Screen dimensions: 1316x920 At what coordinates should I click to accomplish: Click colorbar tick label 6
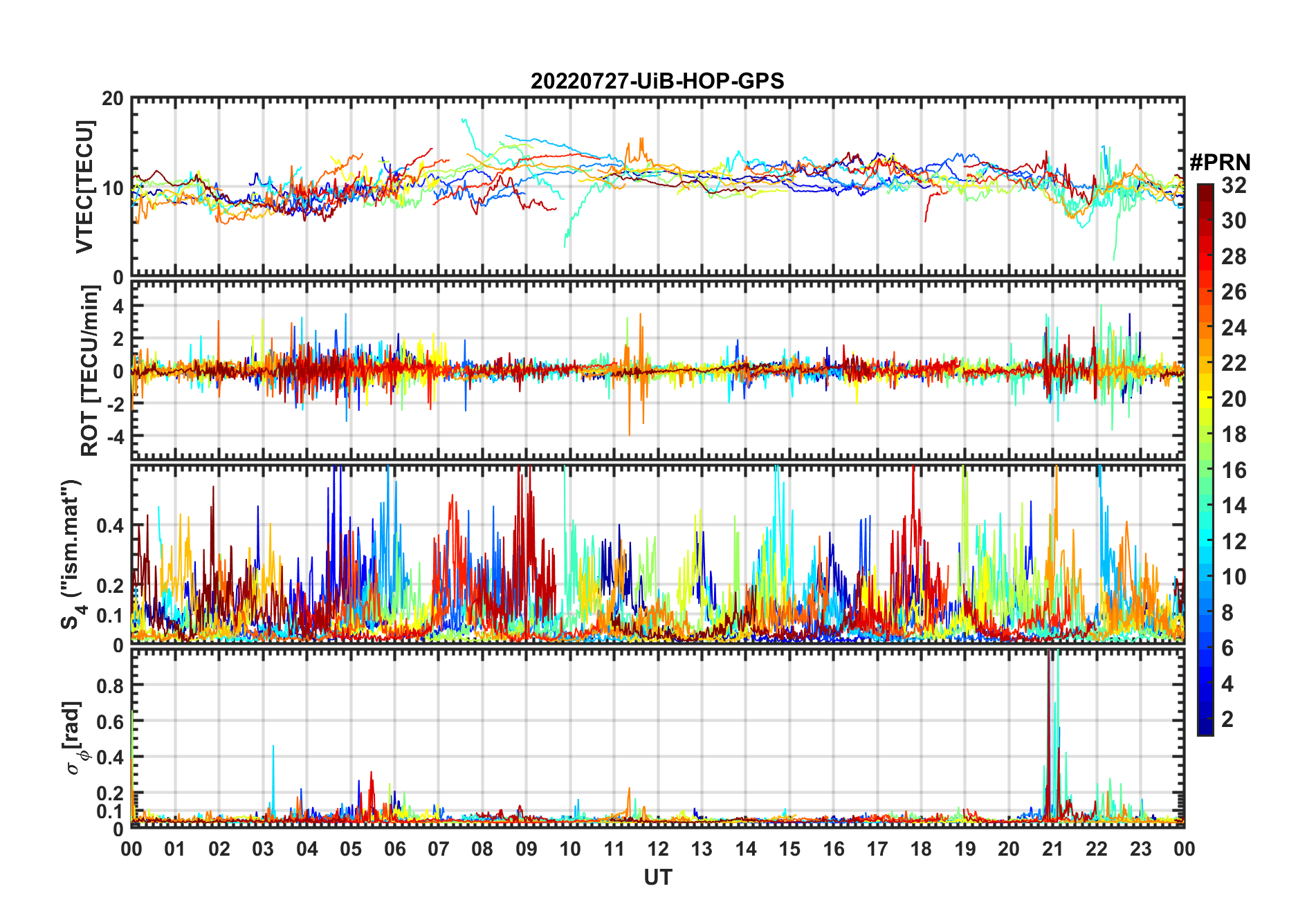(x=1227, y=648)
